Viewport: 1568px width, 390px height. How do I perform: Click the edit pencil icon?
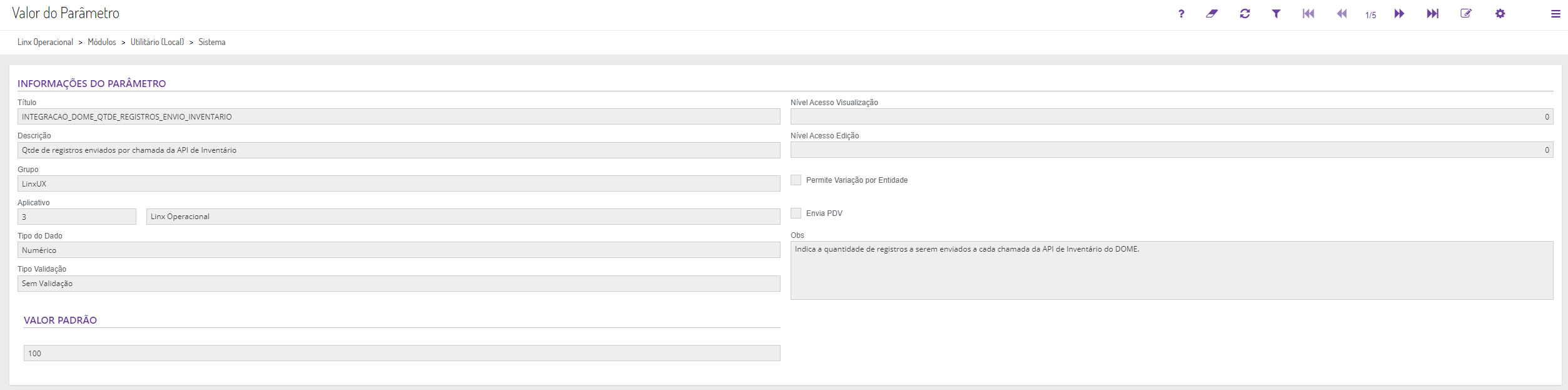click(1465, 14)
